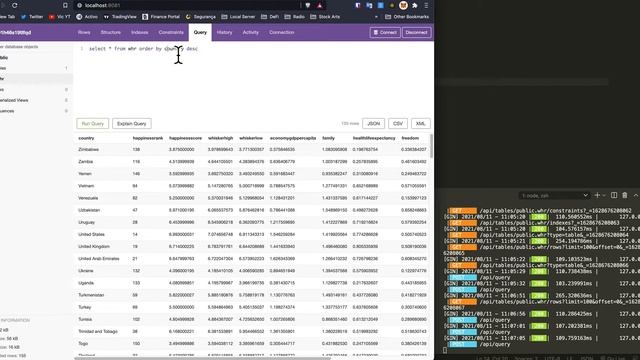Open terminal selector '1: node, zsh'
640x360 pixels.
click(554, 196)
